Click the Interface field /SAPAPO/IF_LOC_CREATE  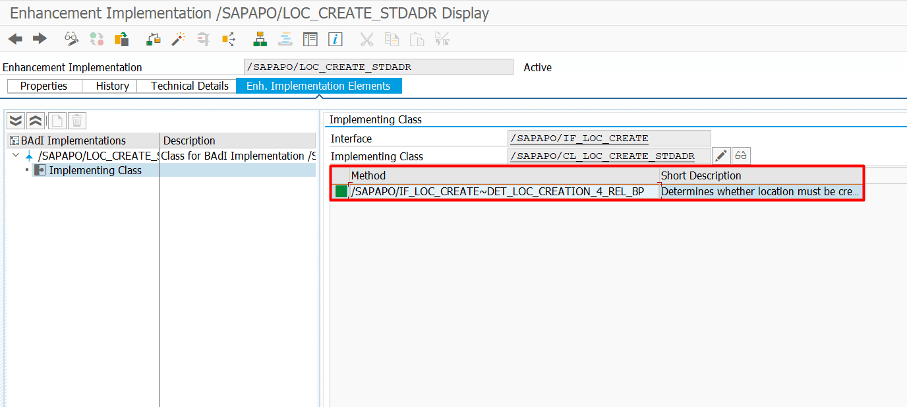609,138
